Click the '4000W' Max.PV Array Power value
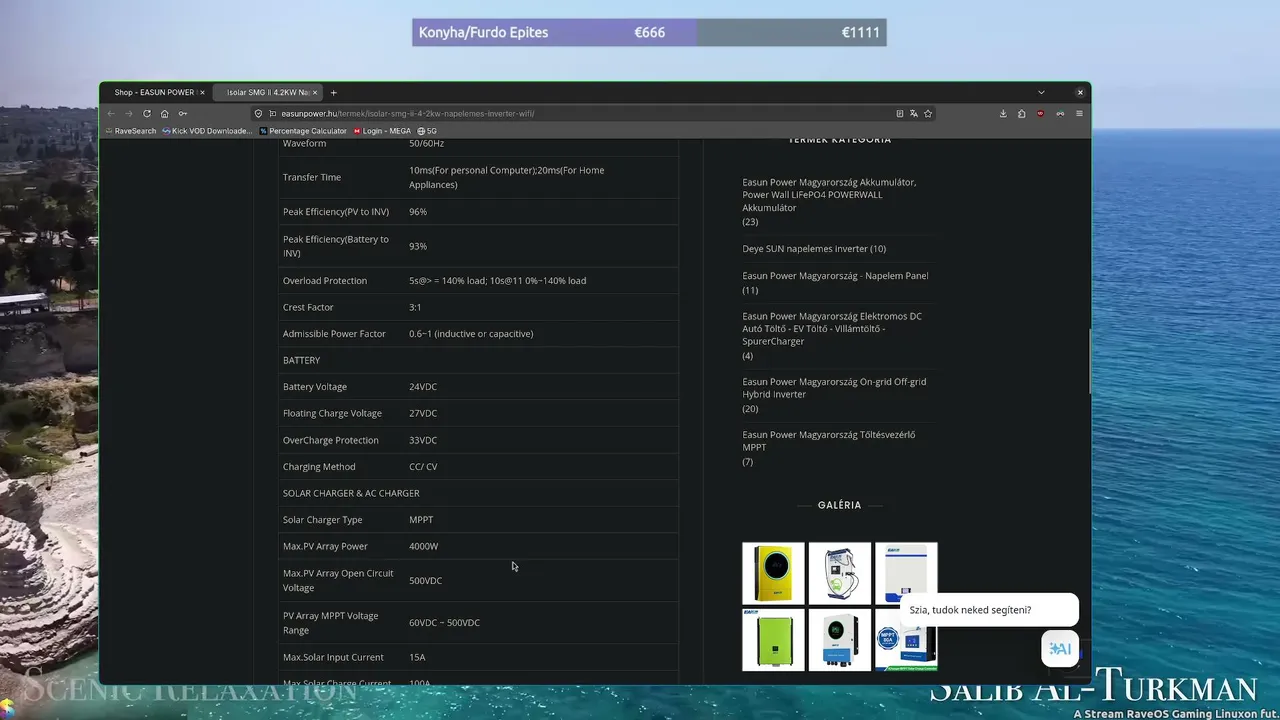This screenshot has width=1280, height=720. tap(424, 547)
